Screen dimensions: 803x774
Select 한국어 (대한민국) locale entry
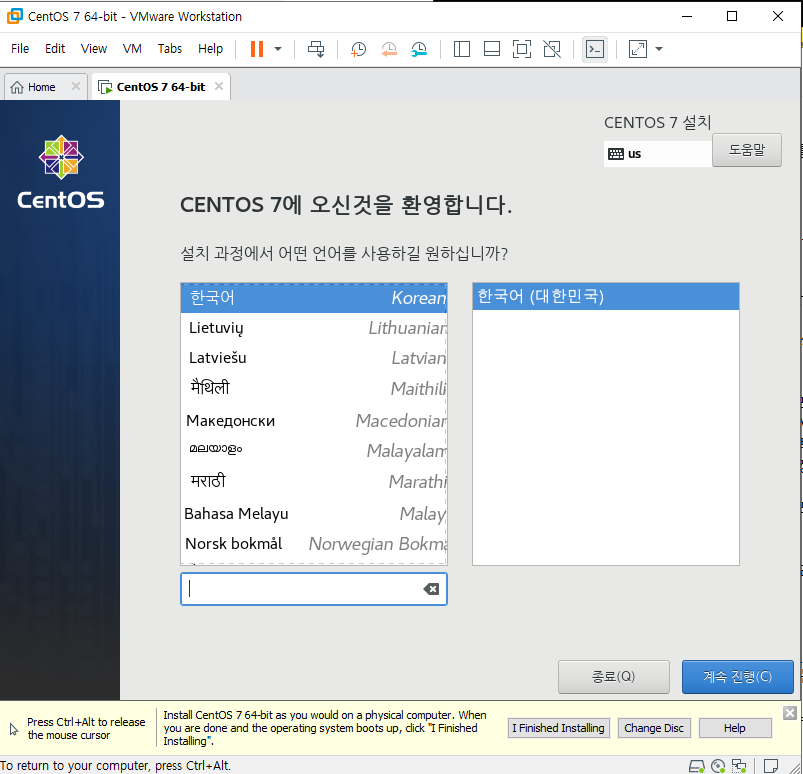coord(606,296)
